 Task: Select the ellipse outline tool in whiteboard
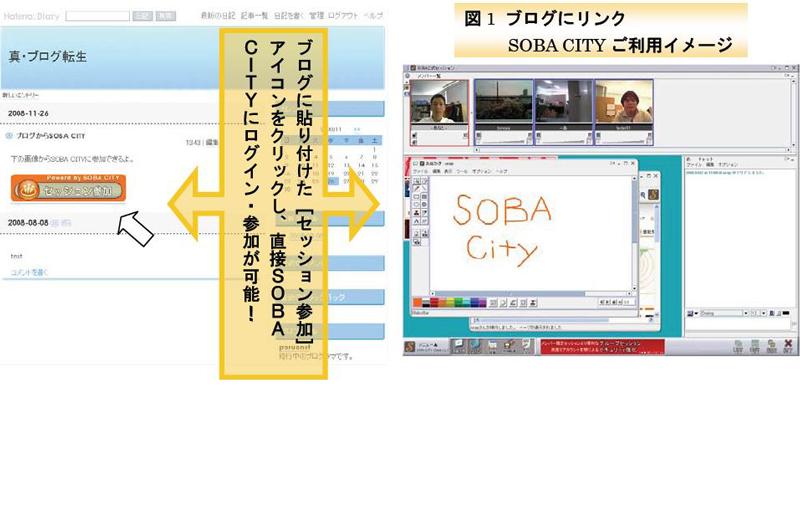tap(417, 205)
